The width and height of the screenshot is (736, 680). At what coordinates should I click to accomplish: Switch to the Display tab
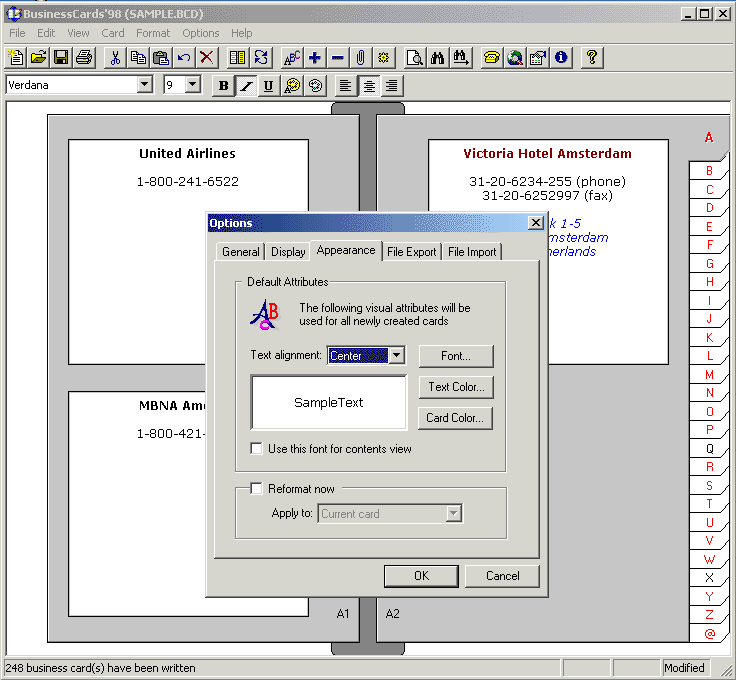click(288, 252)
